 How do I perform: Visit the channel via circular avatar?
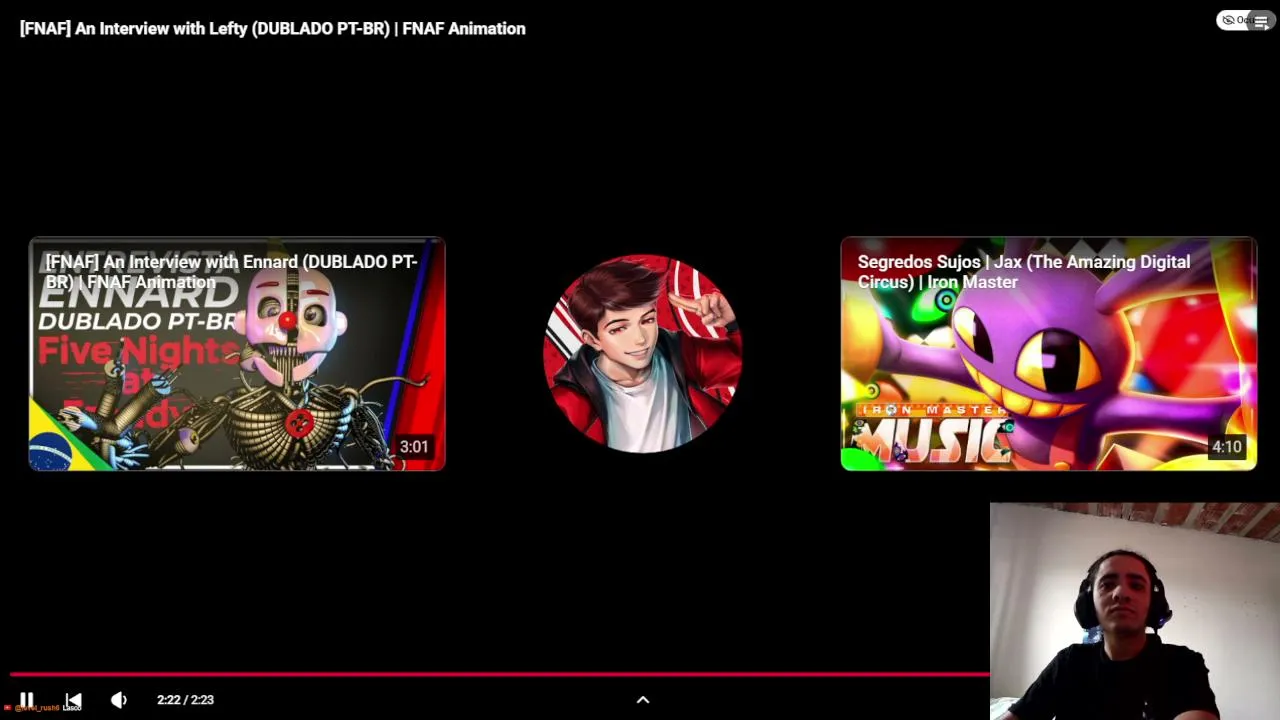pos(642,353)
